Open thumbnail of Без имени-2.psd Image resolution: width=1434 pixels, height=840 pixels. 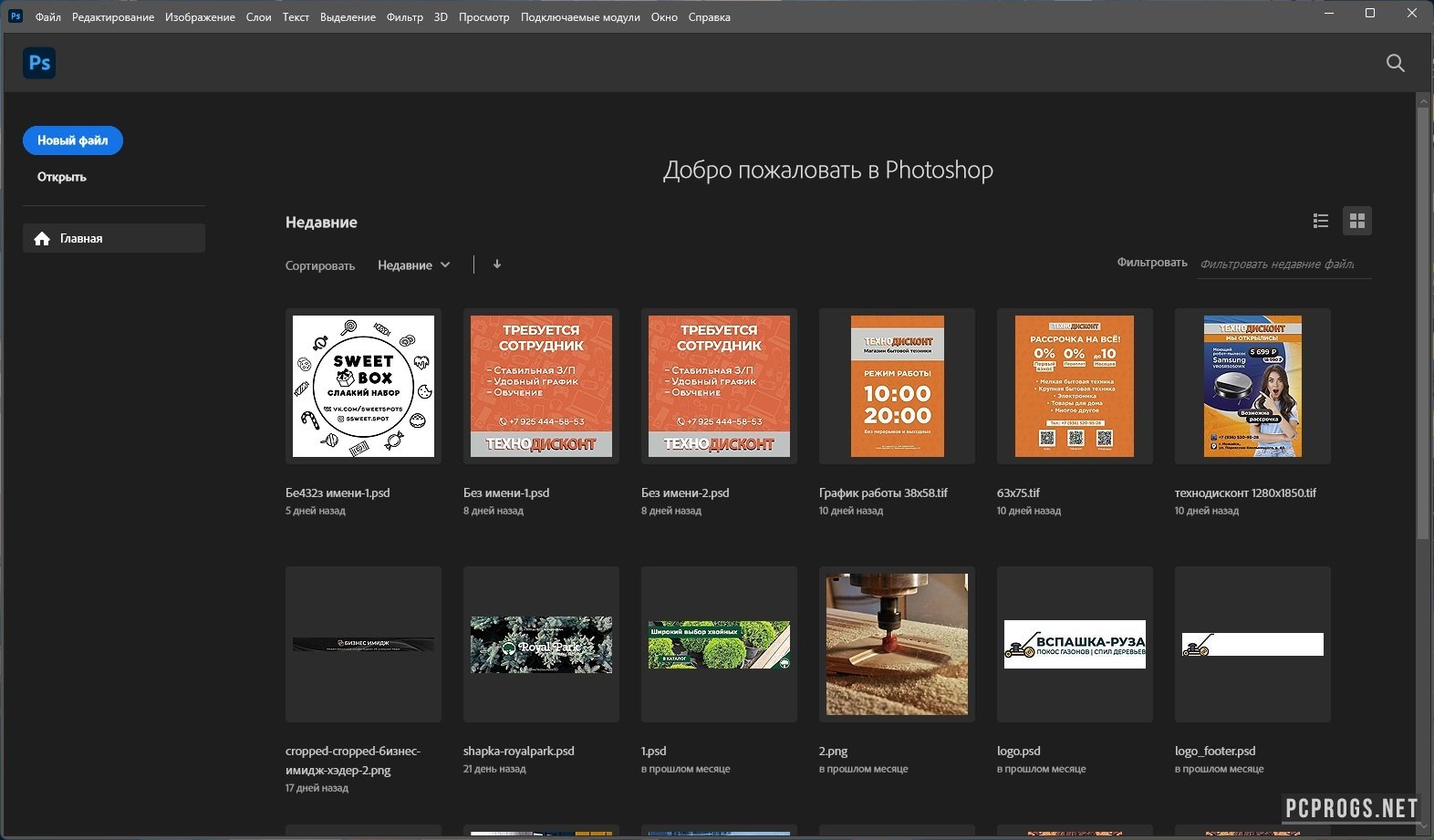click(719, 387)
